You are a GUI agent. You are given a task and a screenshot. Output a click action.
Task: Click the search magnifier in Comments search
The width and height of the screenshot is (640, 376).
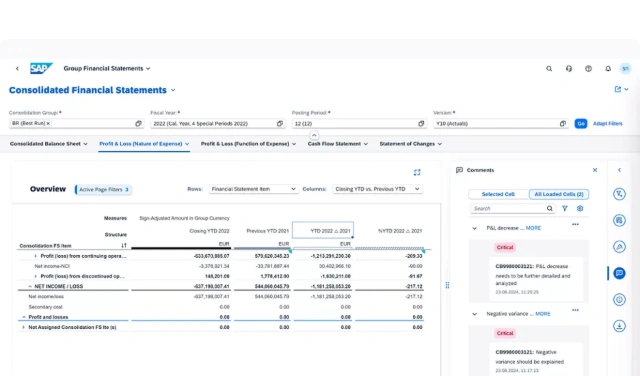pos(549,208)
